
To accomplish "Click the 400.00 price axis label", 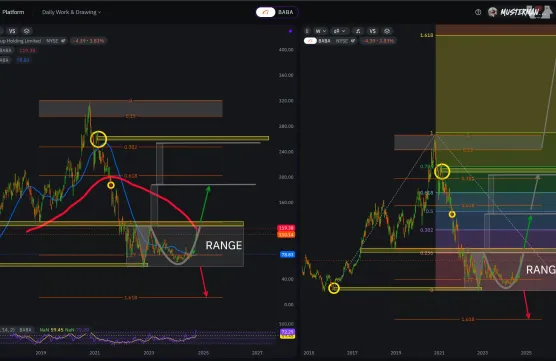I will click(x=286, y=50).
